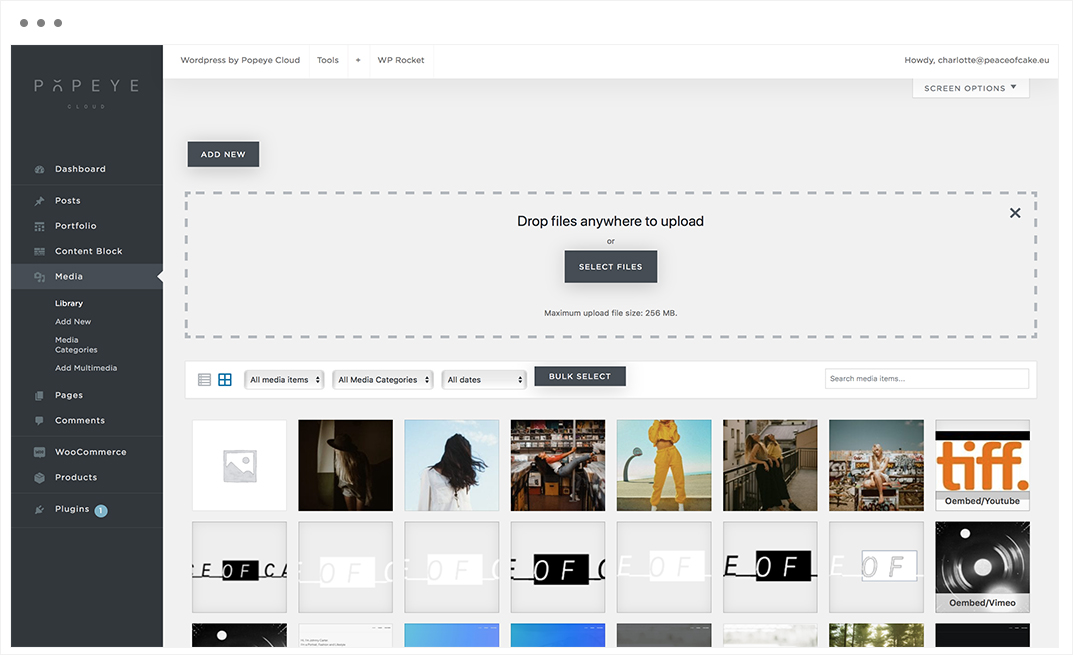The width and height of the screenshot is (1073, 655).
Task: Expand Screen Options panel
Action: [970, 88]
